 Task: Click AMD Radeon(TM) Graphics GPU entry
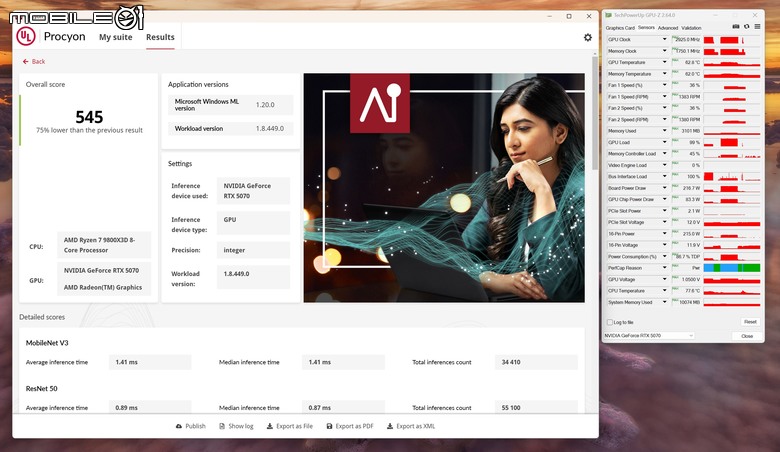coord(103,287)
